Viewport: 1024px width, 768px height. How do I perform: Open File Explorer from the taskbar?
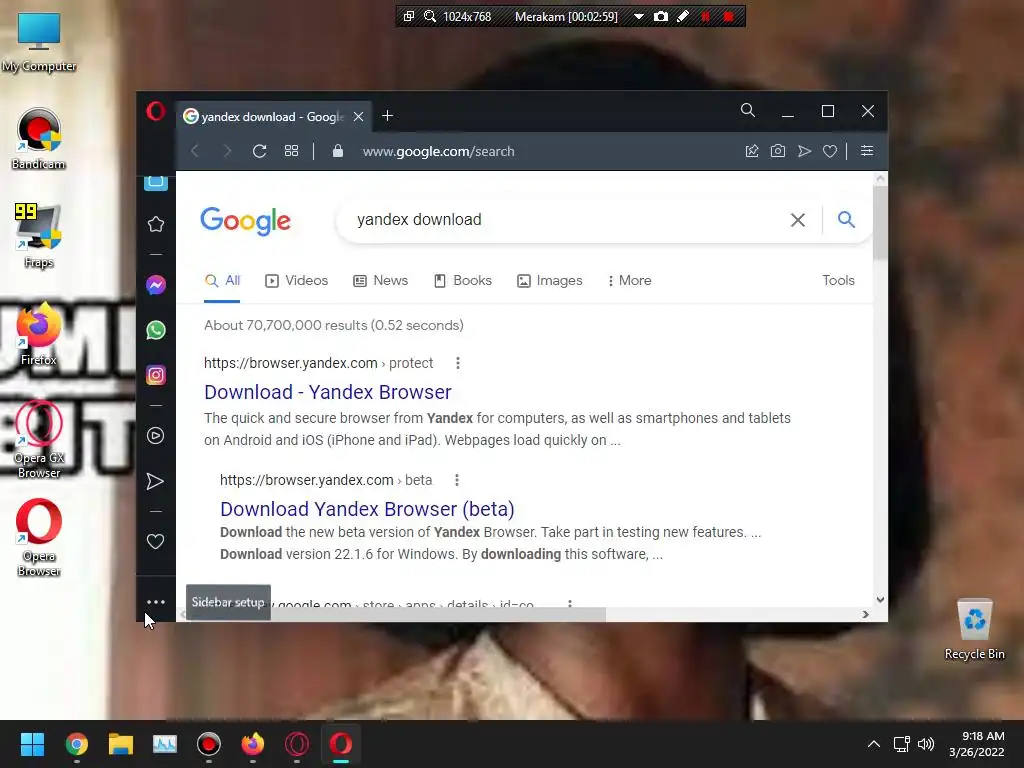pyautogui.click(x=121, y=744)
